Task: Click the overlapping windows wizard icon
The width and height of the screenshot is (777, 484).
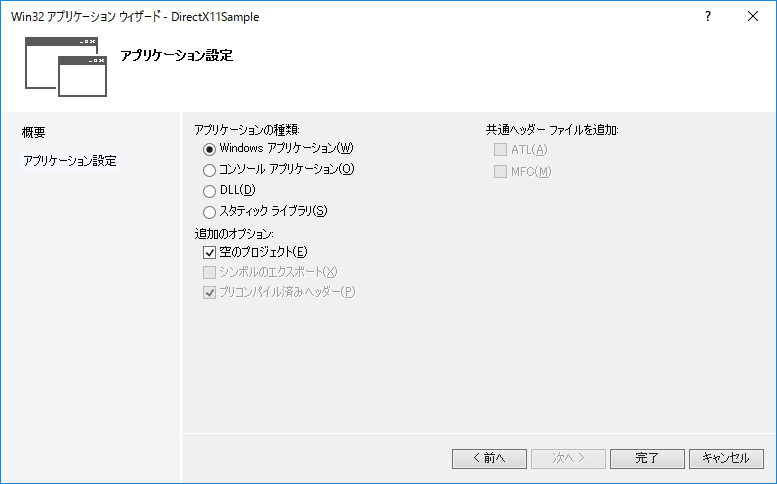Action: tap(66, 67)
